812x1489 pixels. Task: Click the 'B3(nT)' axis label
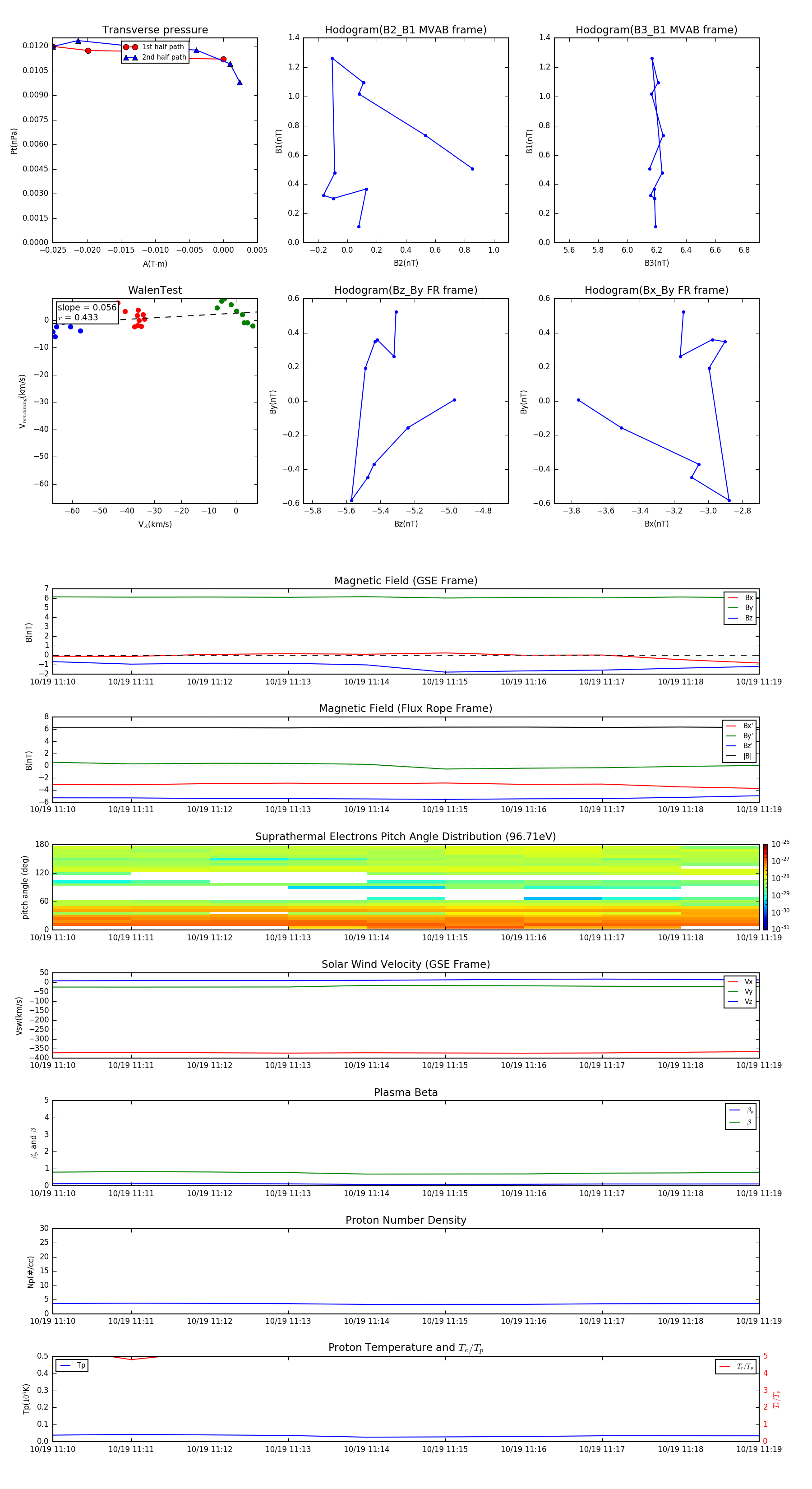tap(656, 263)
